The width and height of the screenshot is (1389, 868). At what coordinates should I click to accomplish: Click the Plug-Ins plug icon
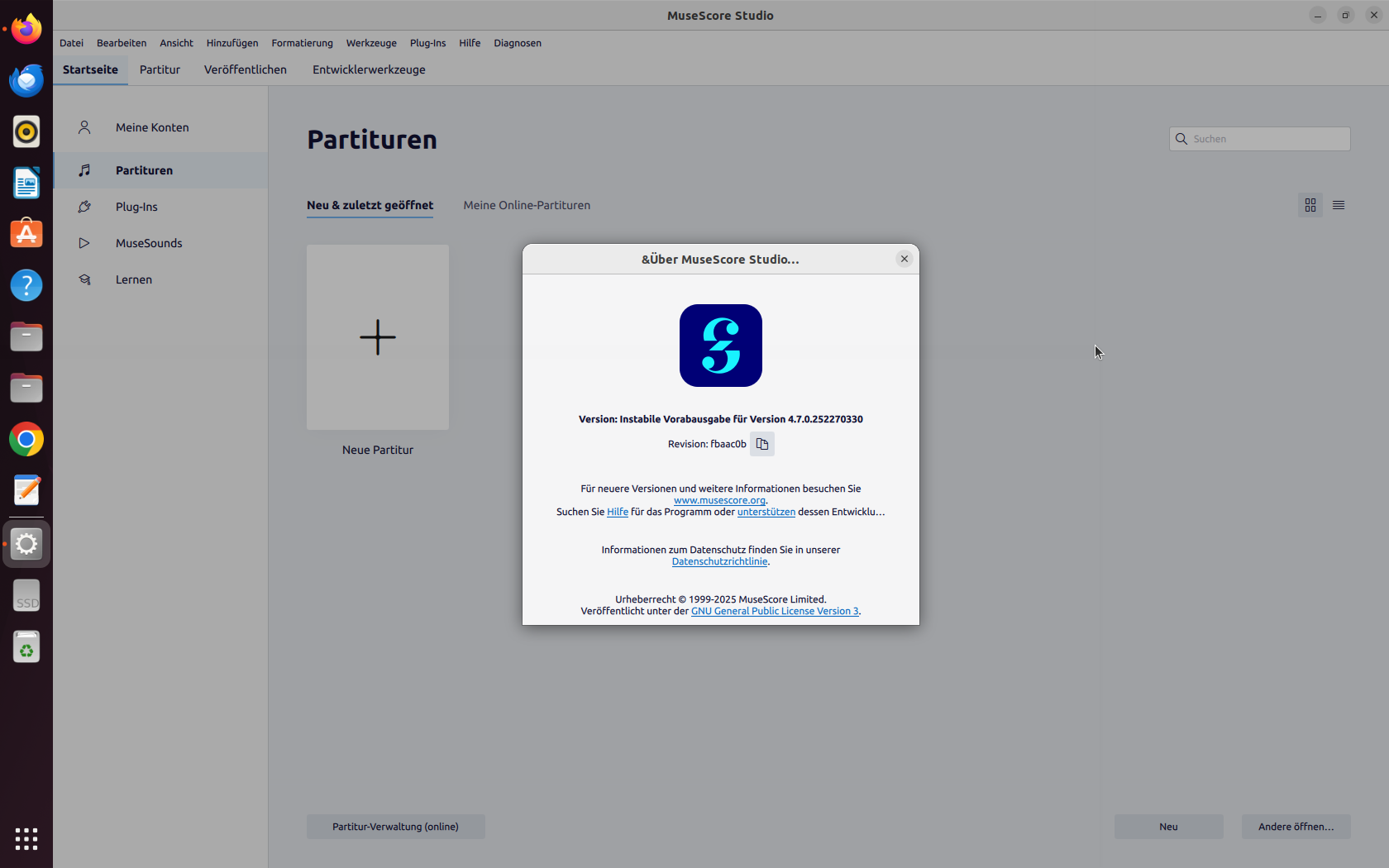coord(84,207)
